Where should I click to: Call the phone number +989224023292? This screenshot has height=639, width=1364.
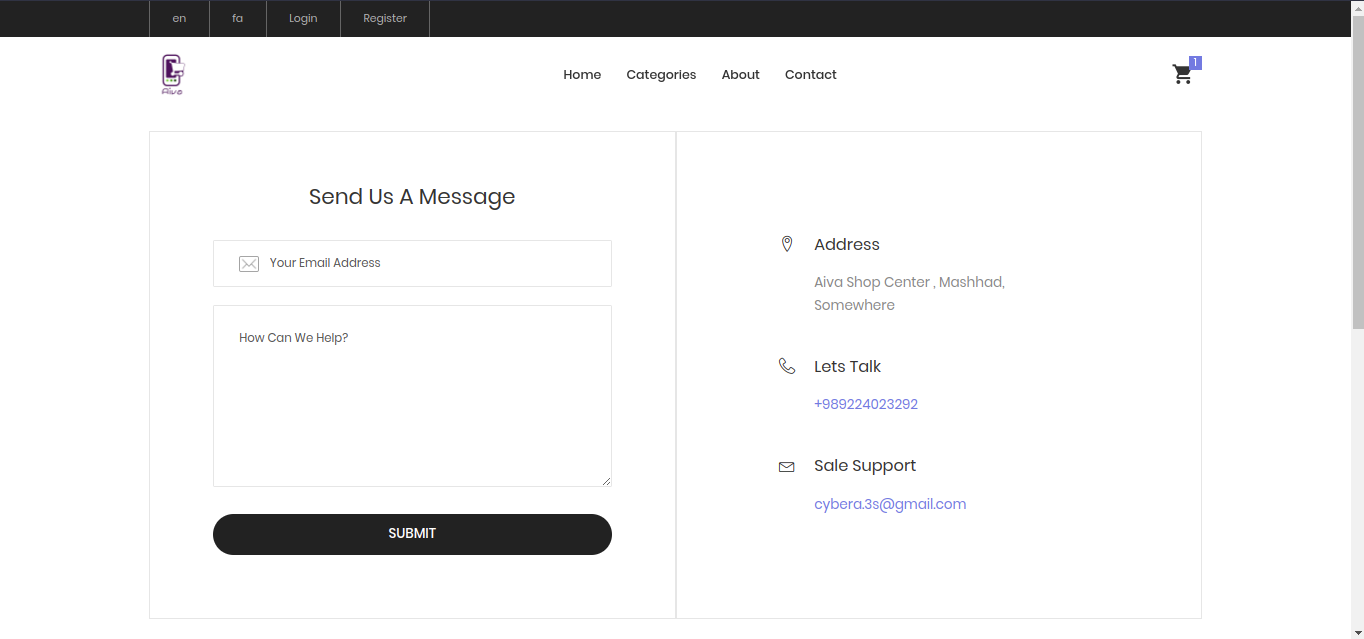[x=866, y=405]
